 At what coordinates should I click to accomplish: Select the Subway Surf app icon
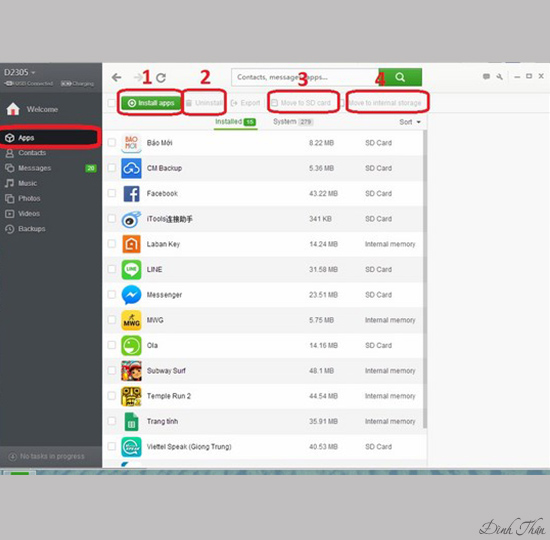click(132, 371)
